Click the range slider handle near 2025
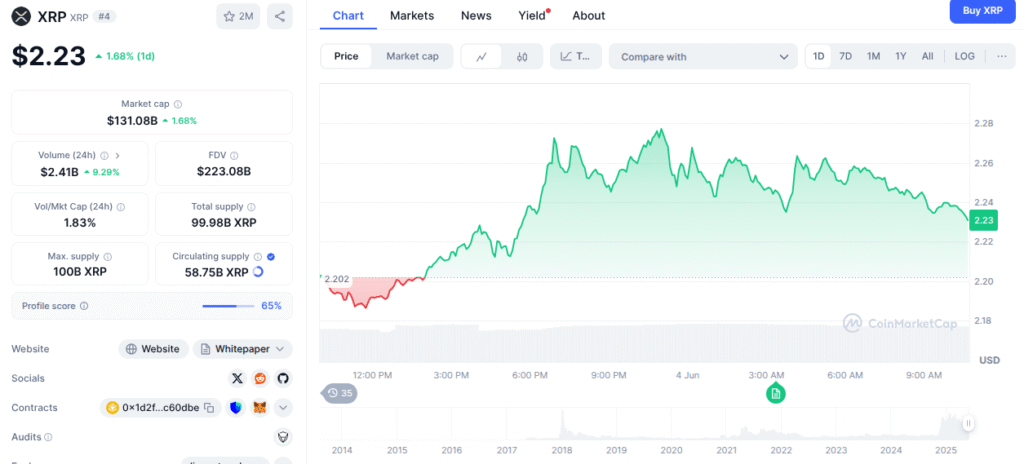Viewport: 1024px width, 464px height. pyautogui.click(x=968, y=424)
